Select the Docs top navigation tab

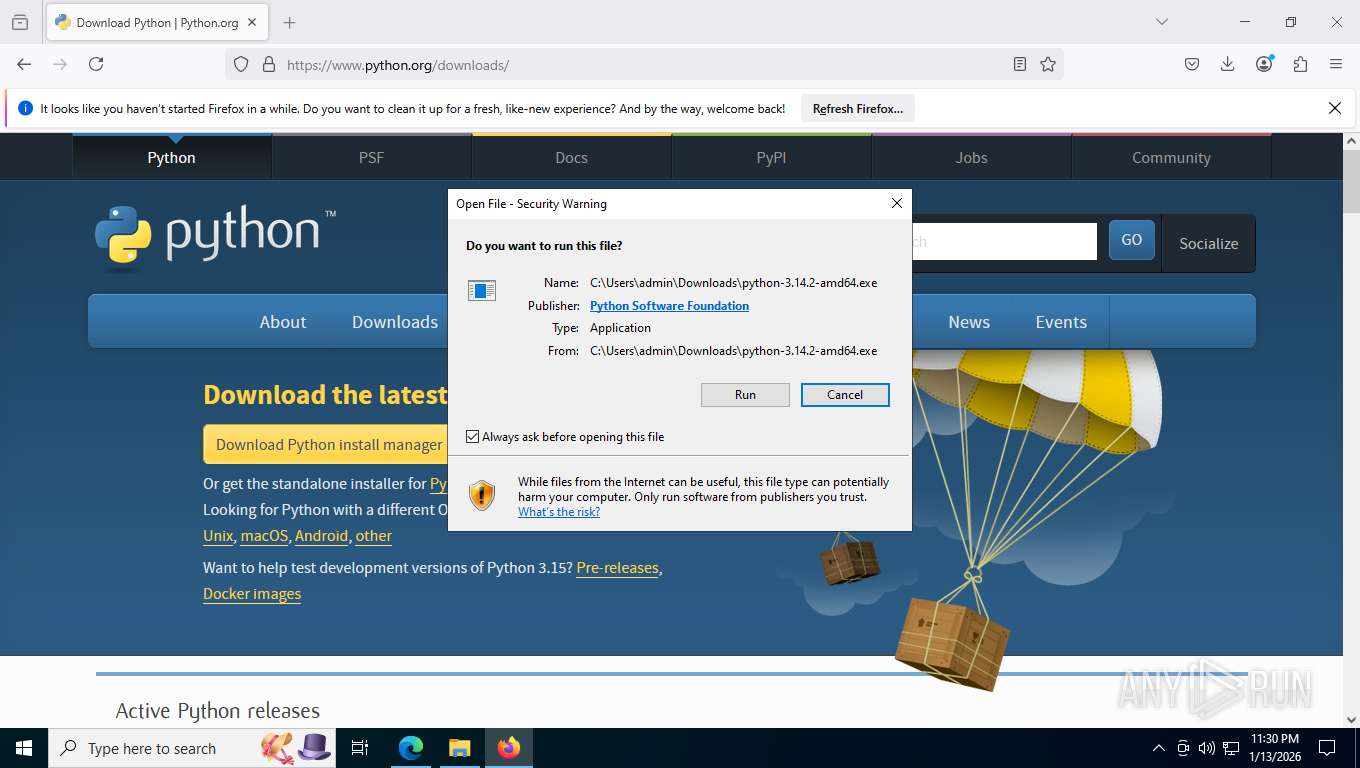(572, 157)
